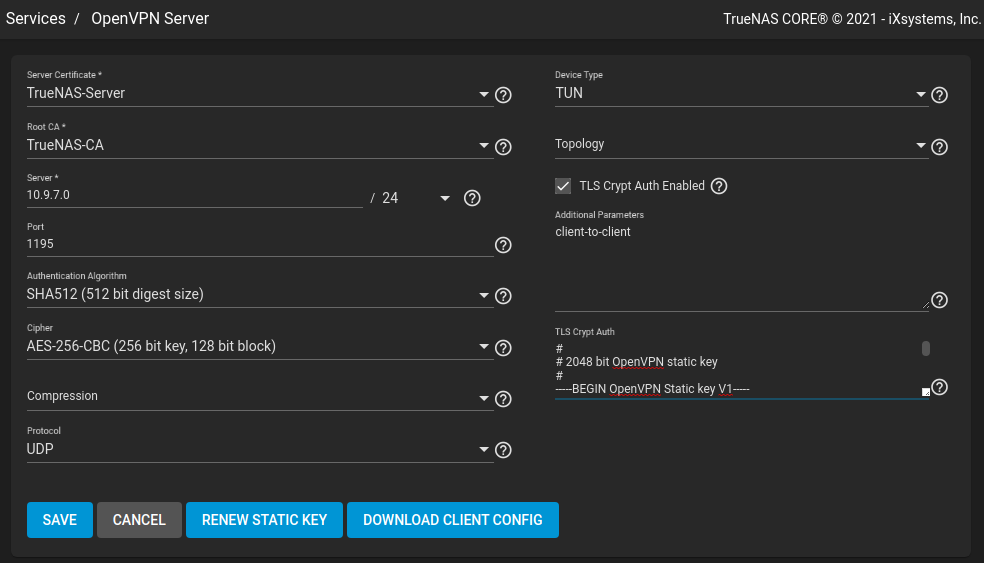Image resolution: width=984 pixels, height=563 pixels.
Task: Uncheck TLS Crypt Auth Enabled checkbox
Action: pos(563,186)
